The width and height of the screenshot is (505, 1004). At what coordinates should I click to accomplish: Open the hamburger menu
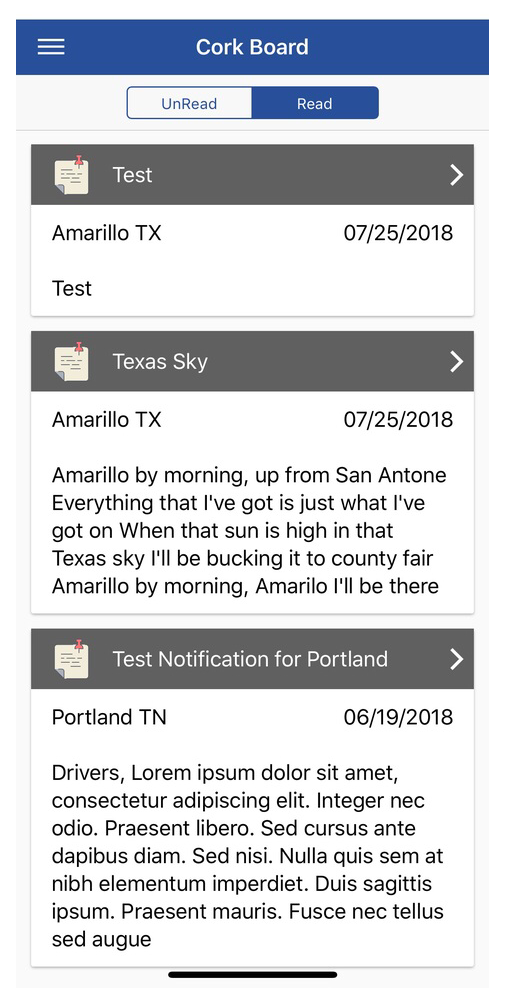click(51, 47)
